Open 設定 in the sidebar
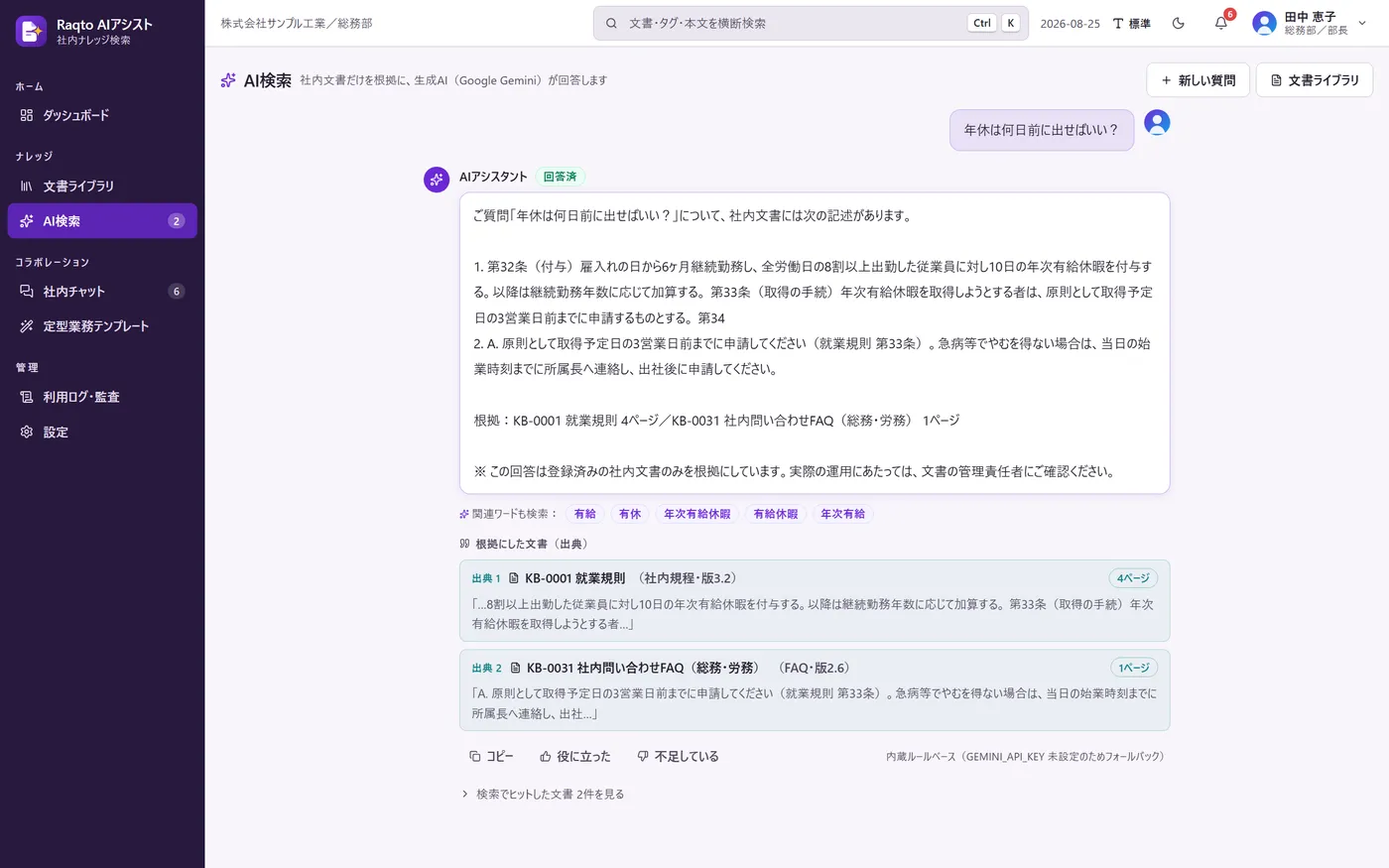The width and height of the screenshot is (1389, 868). (102, 433)
